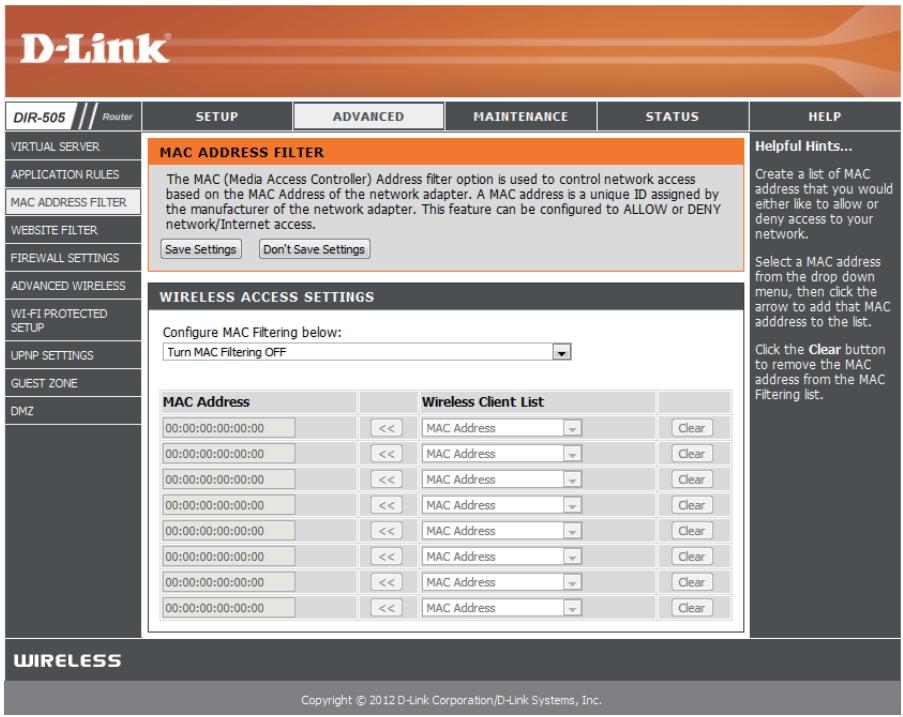Open Advanced Wireless settings
The height and width of the screenshot is (717, 903).
point(73,286)
